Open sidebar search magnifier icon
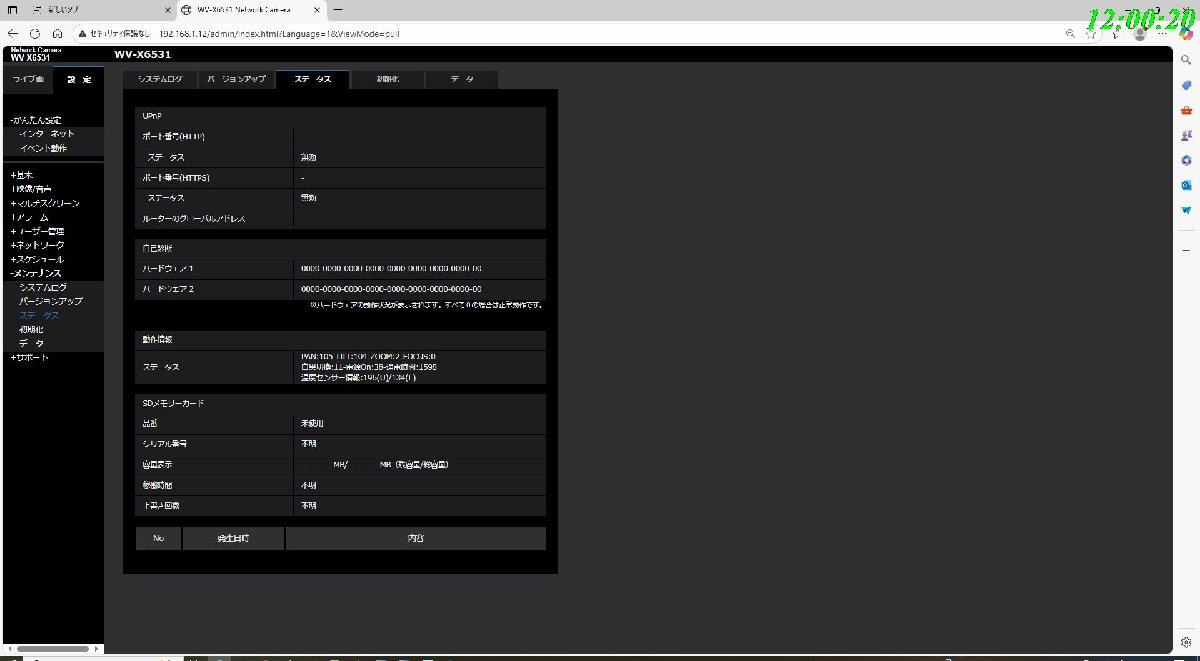 click(1186, 60)
